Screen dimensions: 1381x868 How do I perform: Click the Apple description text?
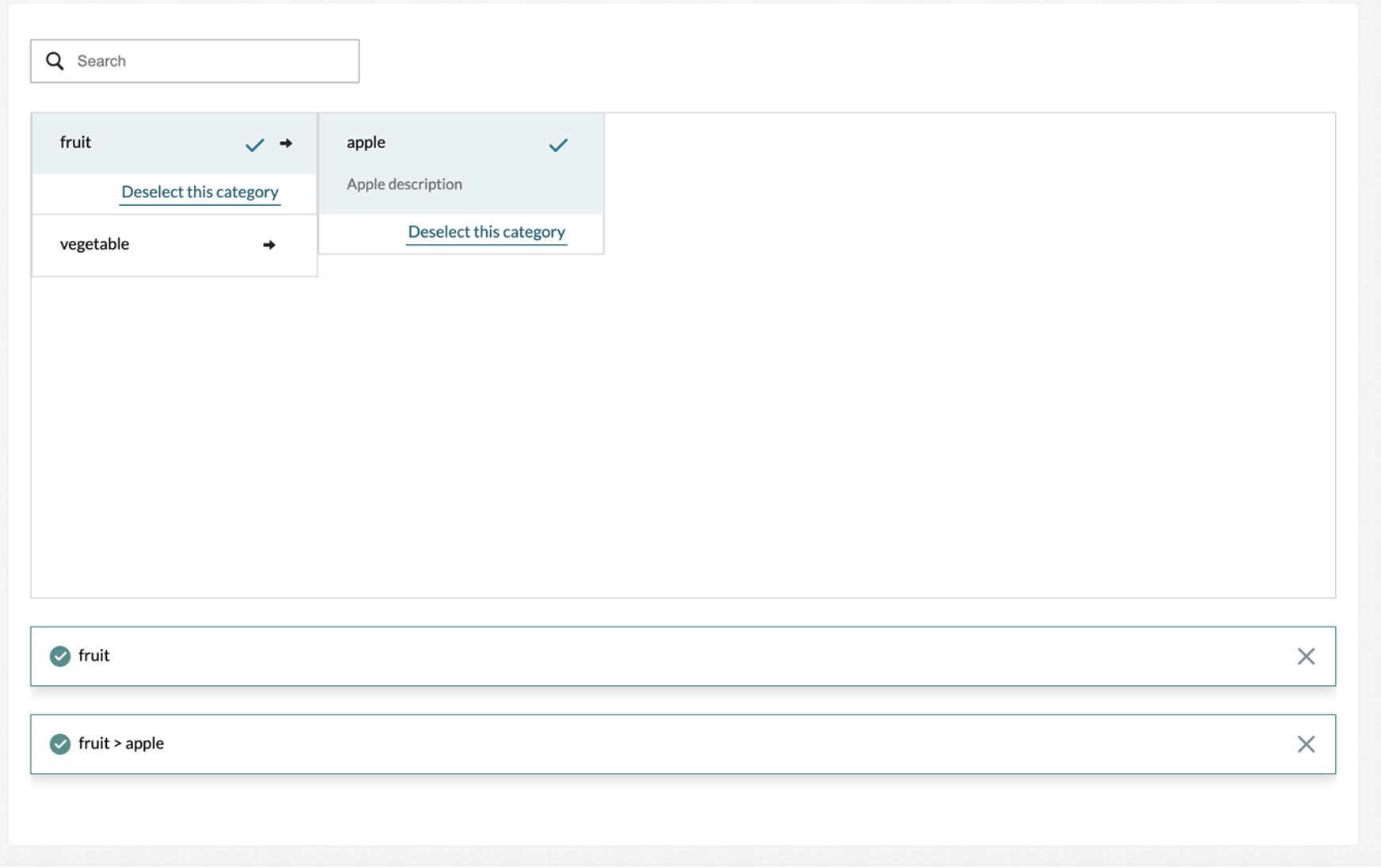(x=404, y=184)
